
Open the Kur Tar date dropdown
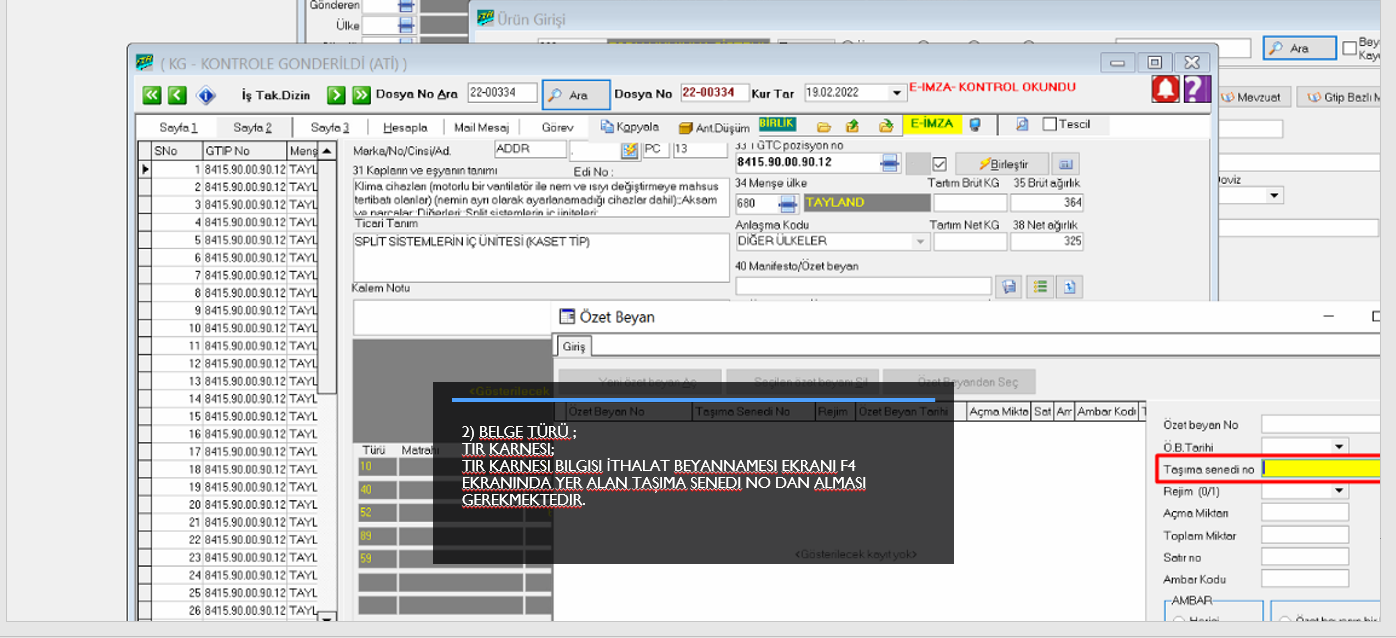coord(897,94)
